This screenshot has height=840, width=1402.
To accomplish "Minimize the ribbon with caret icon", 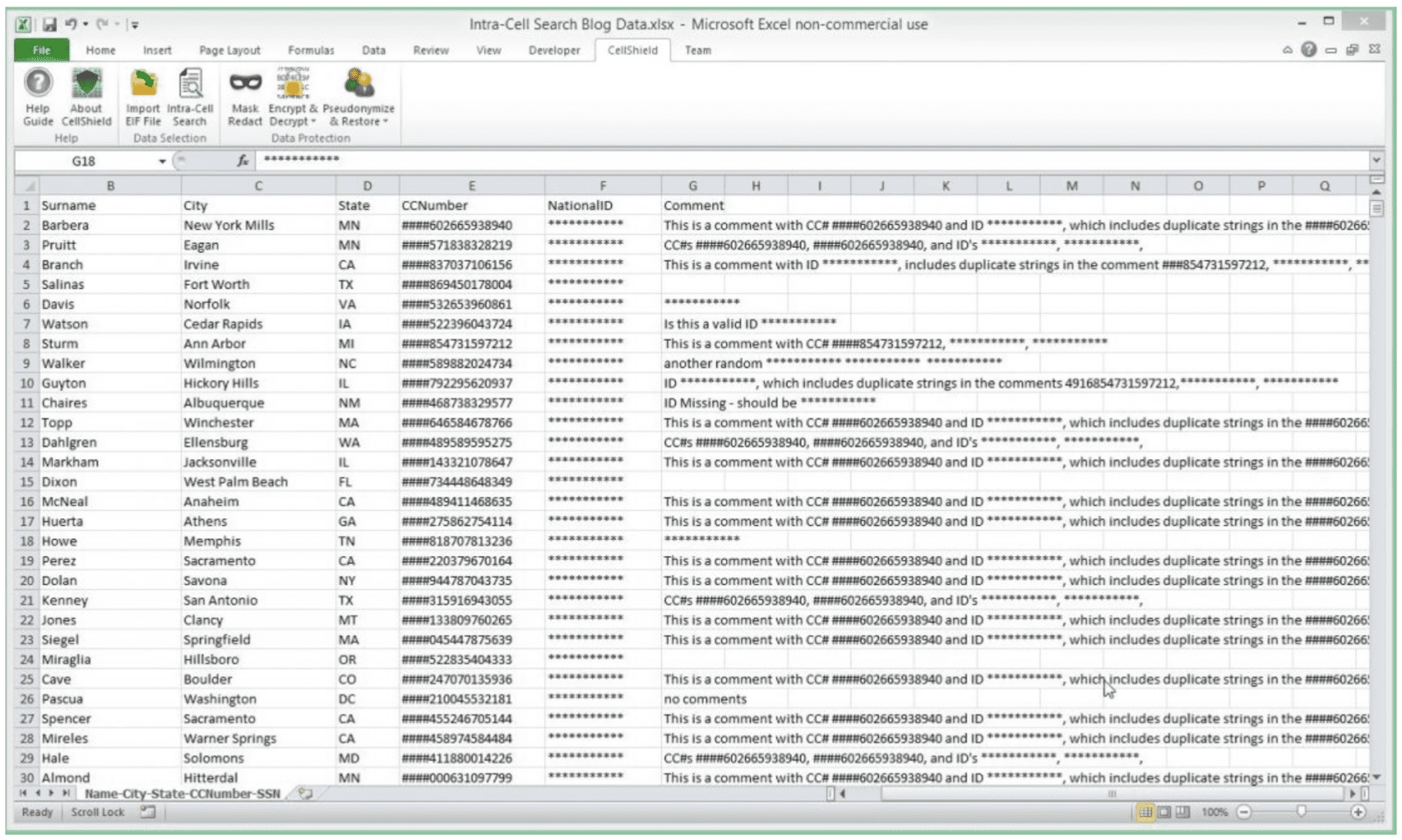I will (1287, 50).
